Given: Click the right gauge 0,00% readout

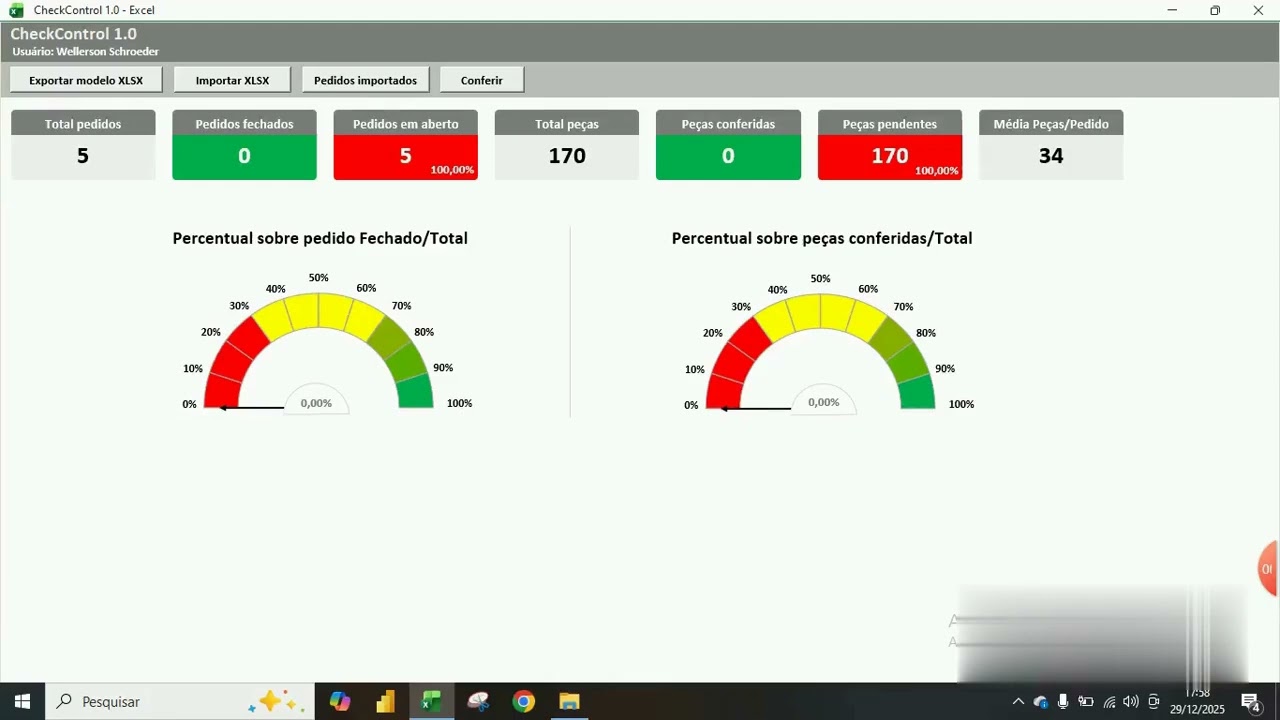Looking at the screenshot, I should (x=824, y=402).
